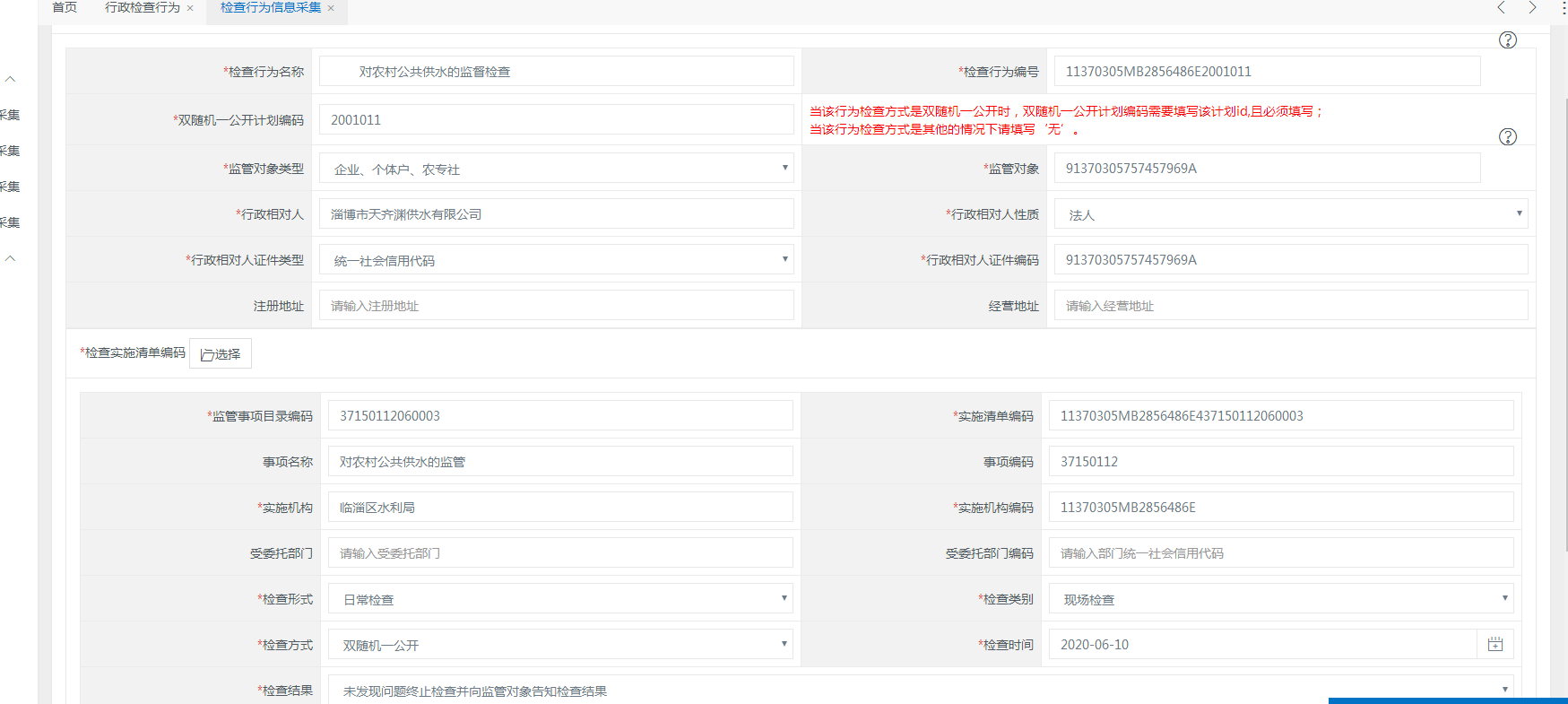Image resolution: width=1568 pixels, height=704 pixels.
Task: Open the 监管对象类型 dropdown
Action: point(556,169)
